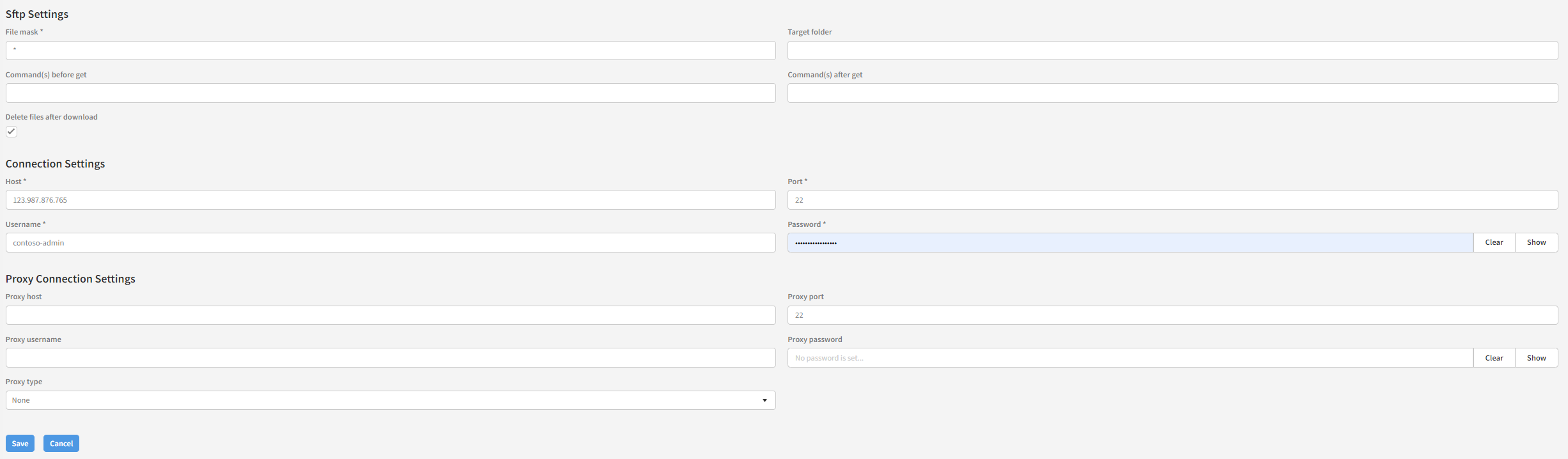Edit the Proxy port field

[1172, 315]
